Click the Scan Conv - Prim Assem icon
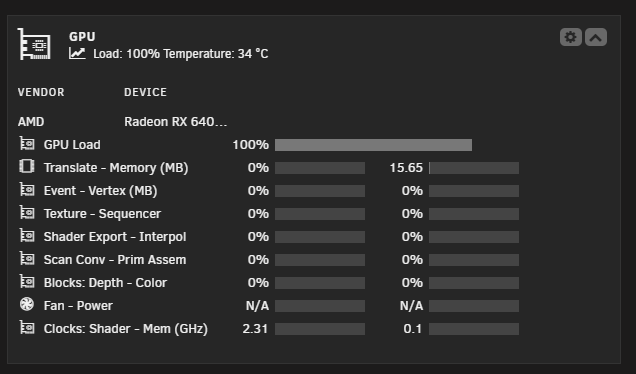Viewport: 636px width, 374px height. pos(27,259)
